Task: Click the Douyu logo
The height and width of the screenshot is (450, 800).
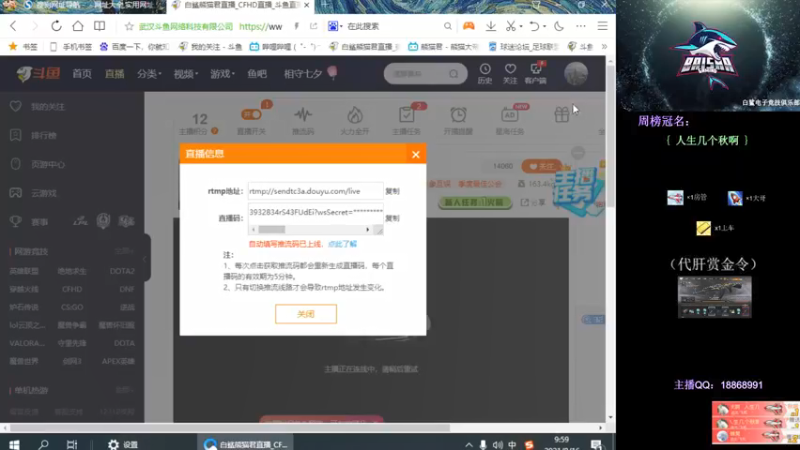Action: (38, 73)
